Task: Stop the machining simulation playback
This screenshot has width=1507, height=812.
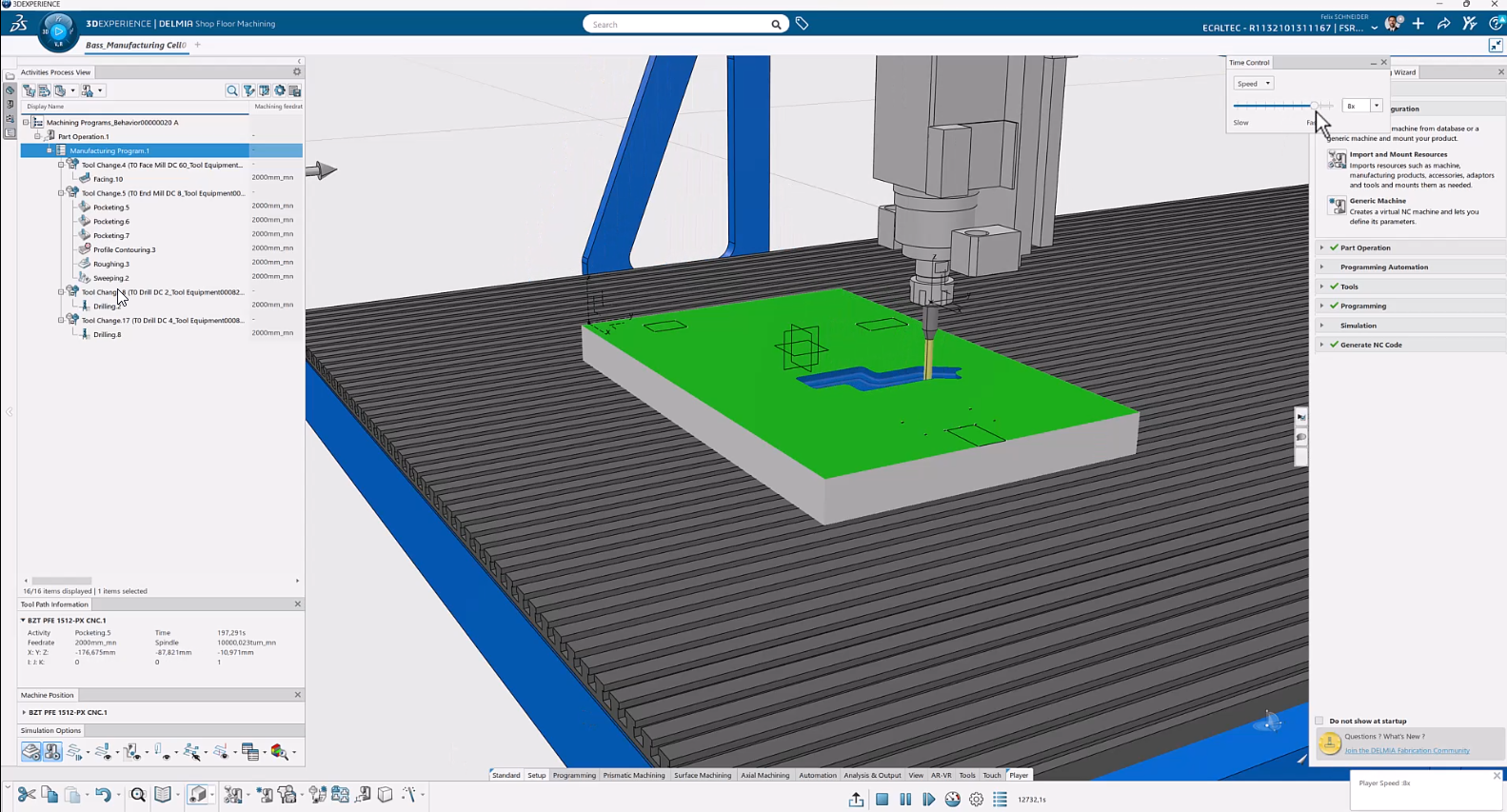Action: [882, 800]
